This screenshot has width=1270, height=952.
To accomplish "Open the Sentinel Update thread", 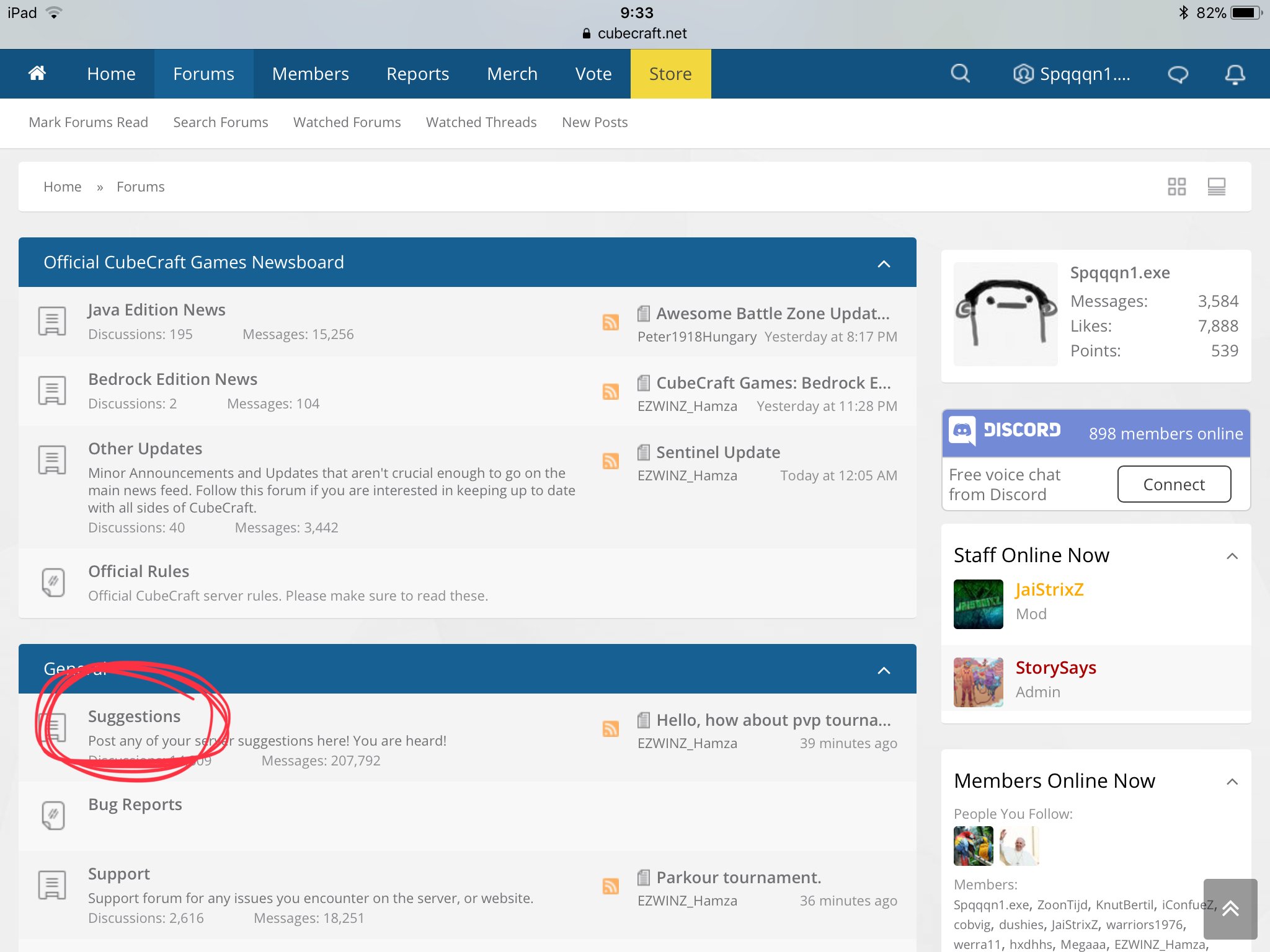I will [718, 452].
